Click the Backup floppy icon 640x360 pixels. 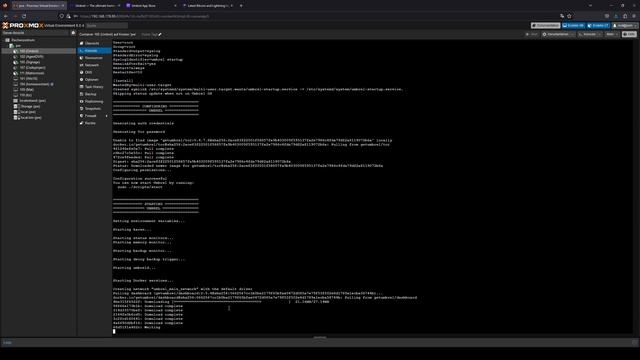[x=82, y=94]
